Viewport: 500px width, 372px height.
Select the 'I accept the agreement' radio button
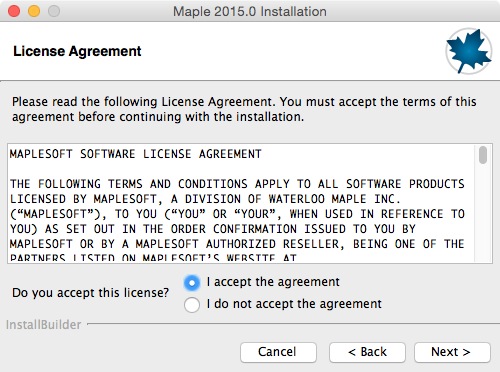pos(192,283)
